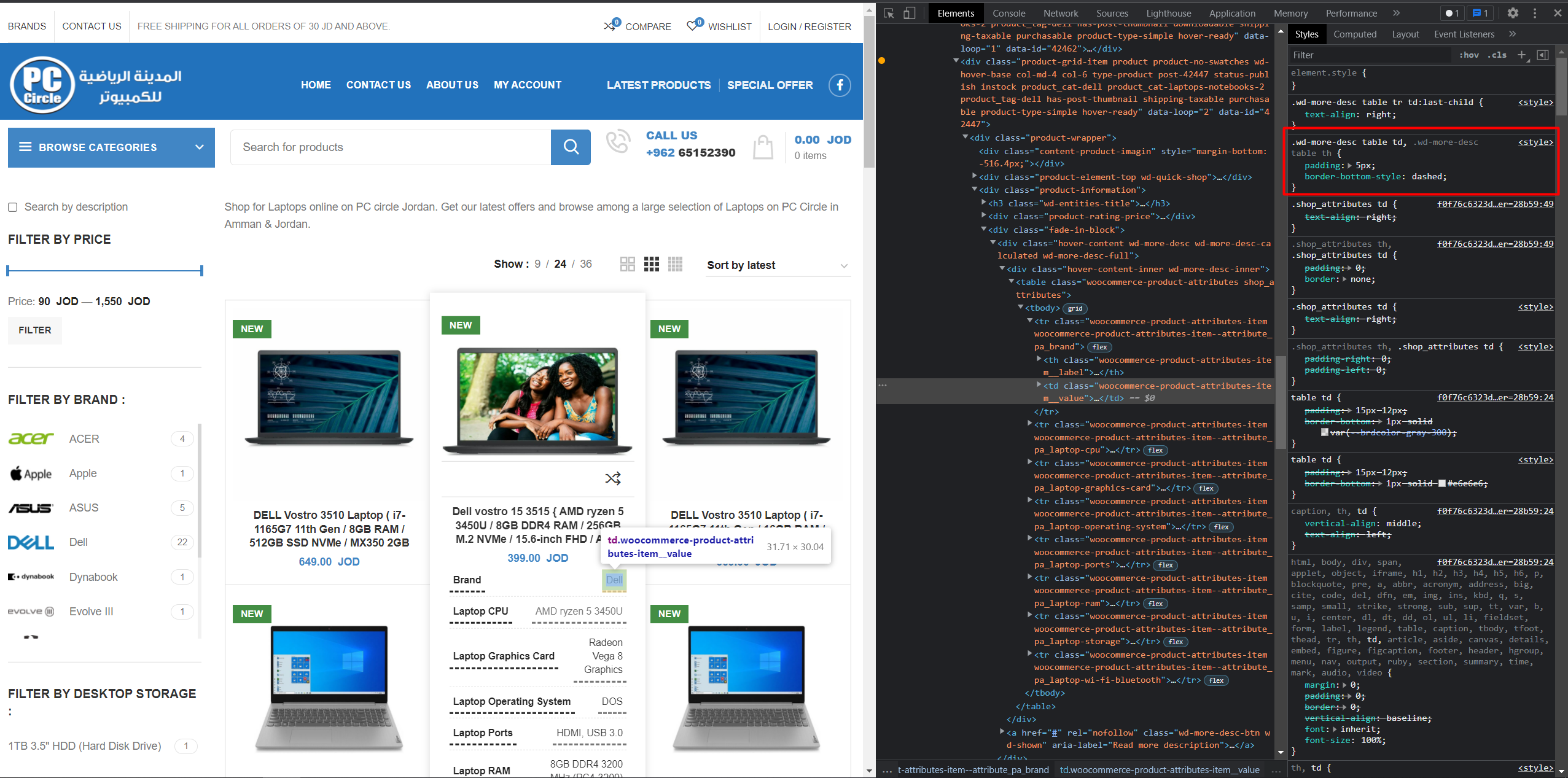Collapse the product-grid-item div node arrow
1568x778 pixels.
tap(956, 61)
